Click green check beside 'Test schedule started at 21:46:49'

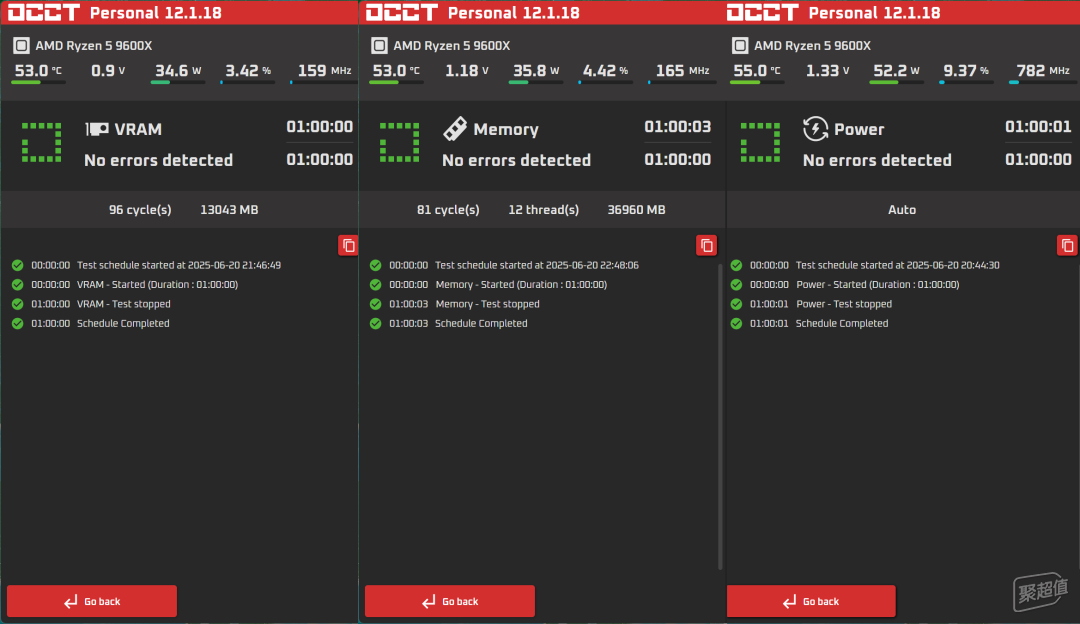coord(18,265)
